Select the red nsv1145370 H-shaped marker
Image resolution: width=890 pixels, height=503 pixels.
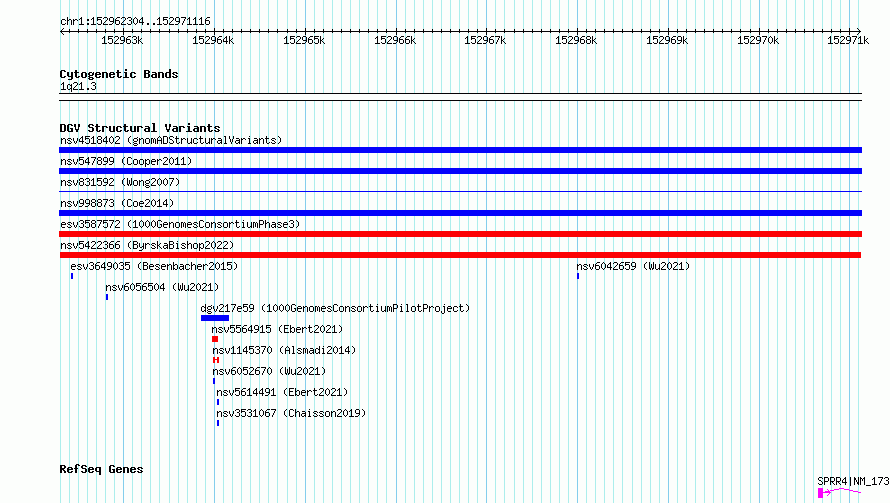tap(216, 360)
